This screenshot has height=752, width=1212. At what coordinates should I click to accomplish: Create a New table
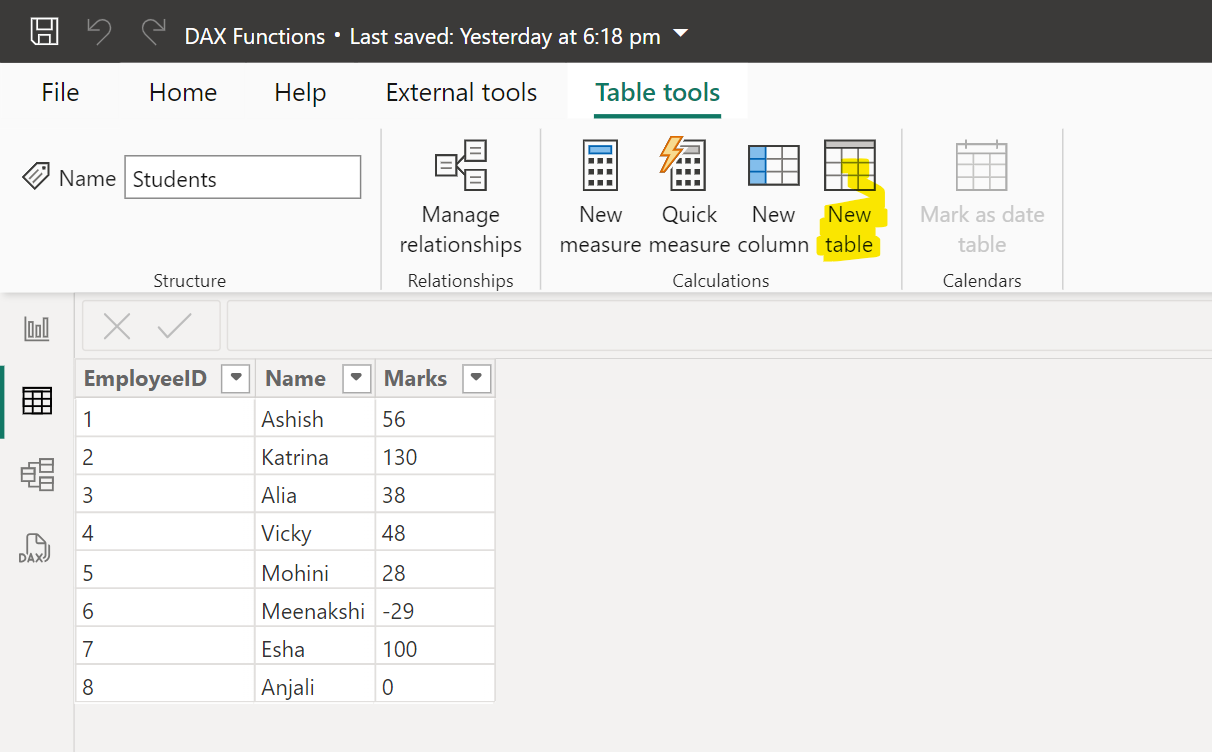(849, 195)
